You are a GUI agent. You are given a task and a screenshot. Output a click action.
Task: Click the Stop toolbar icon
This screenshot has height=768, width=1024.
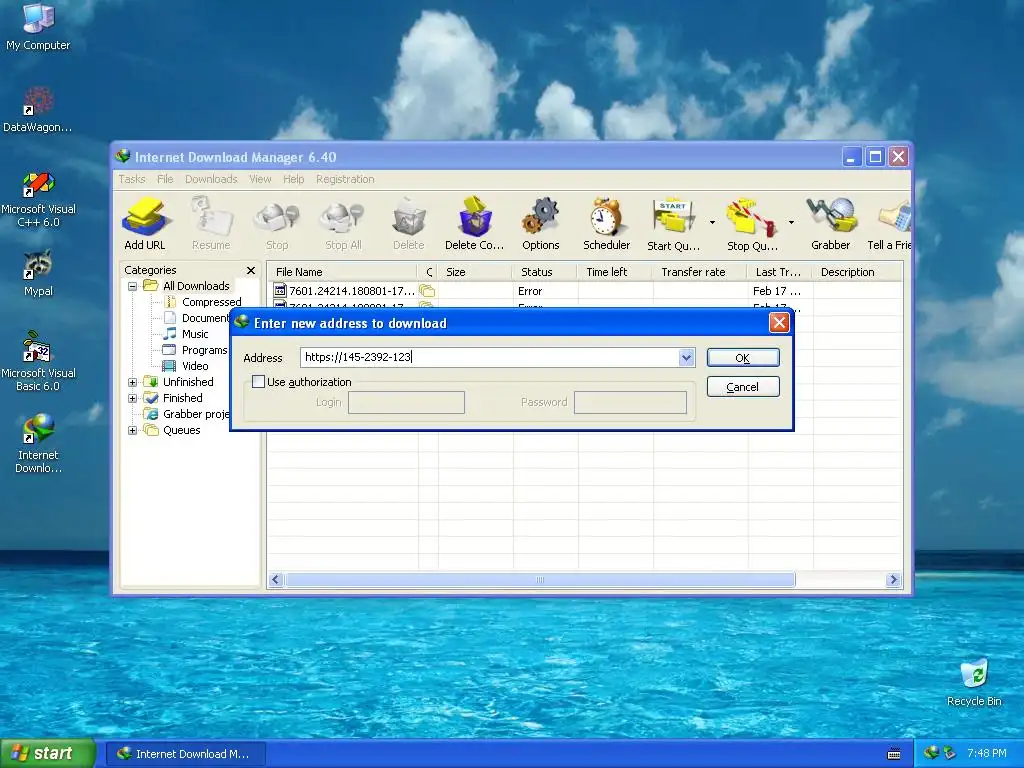click(x=277, y=217)
